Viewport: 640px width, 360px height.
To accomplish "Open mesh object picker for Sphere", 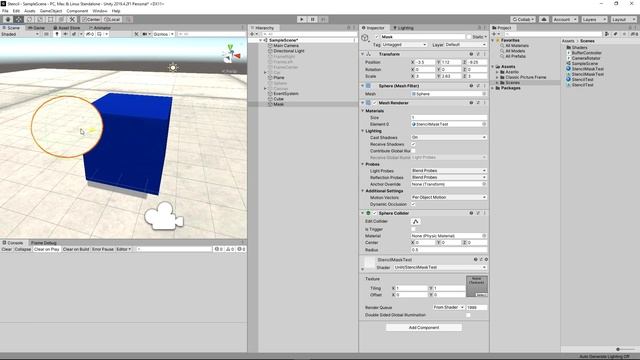I will pyautogui.click(x=484, y=94).
